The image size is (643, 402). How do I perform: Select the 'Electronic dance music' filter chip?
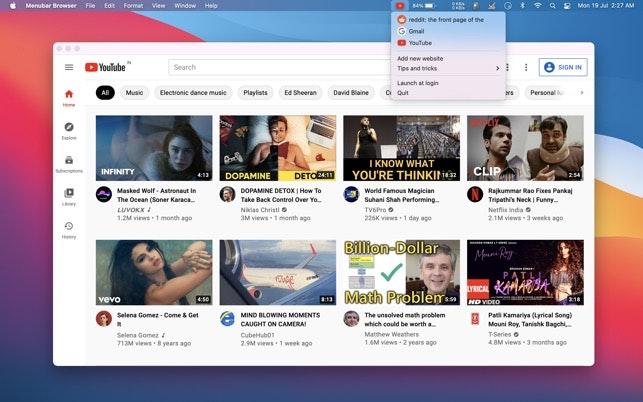point(193,93)
